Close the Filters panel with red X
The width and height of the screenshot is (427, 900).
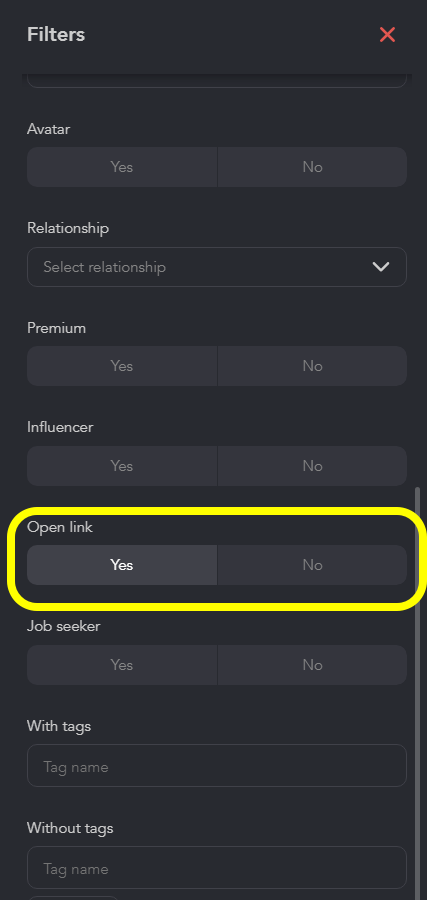click(x=387, y=35)
